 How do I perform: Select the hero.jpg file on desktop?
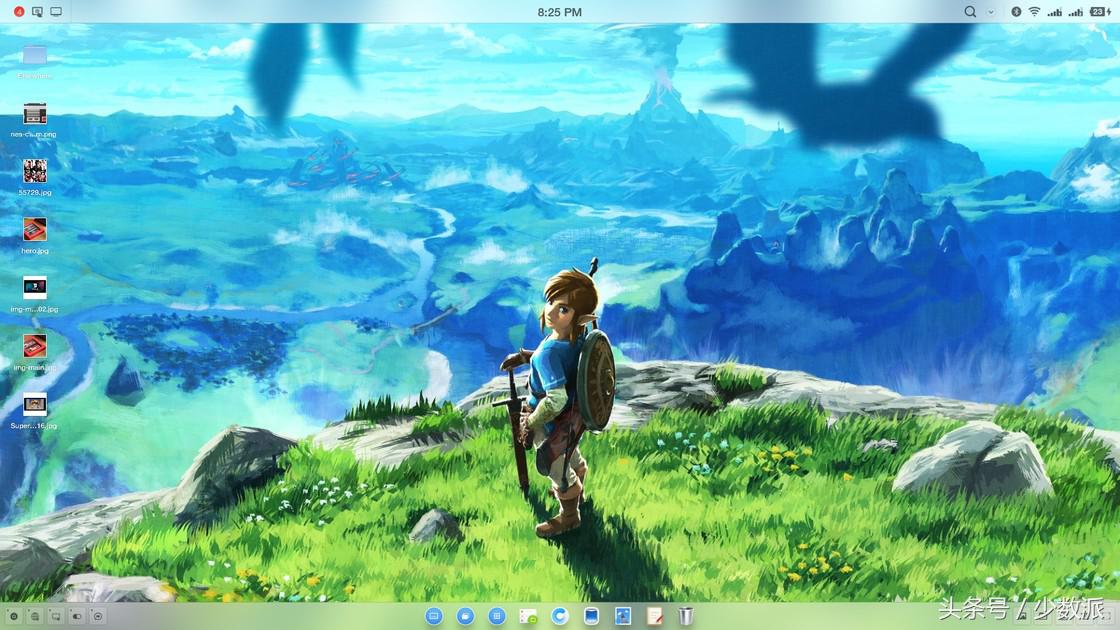(34, 236)
